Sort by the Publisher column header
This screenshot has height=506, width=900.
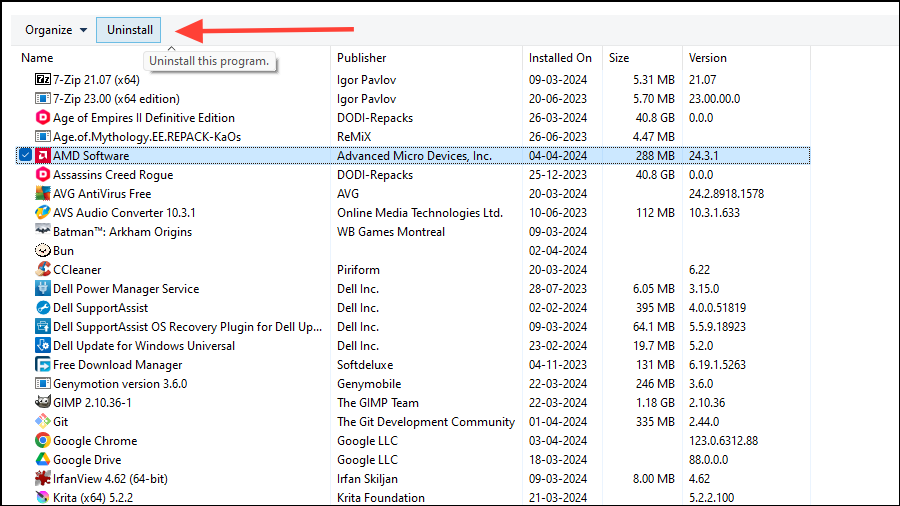pos(362,58)
